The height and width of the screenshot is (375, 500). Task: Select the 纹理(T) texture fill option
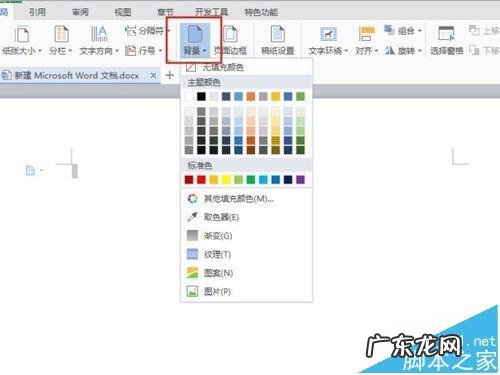[246, 255]
